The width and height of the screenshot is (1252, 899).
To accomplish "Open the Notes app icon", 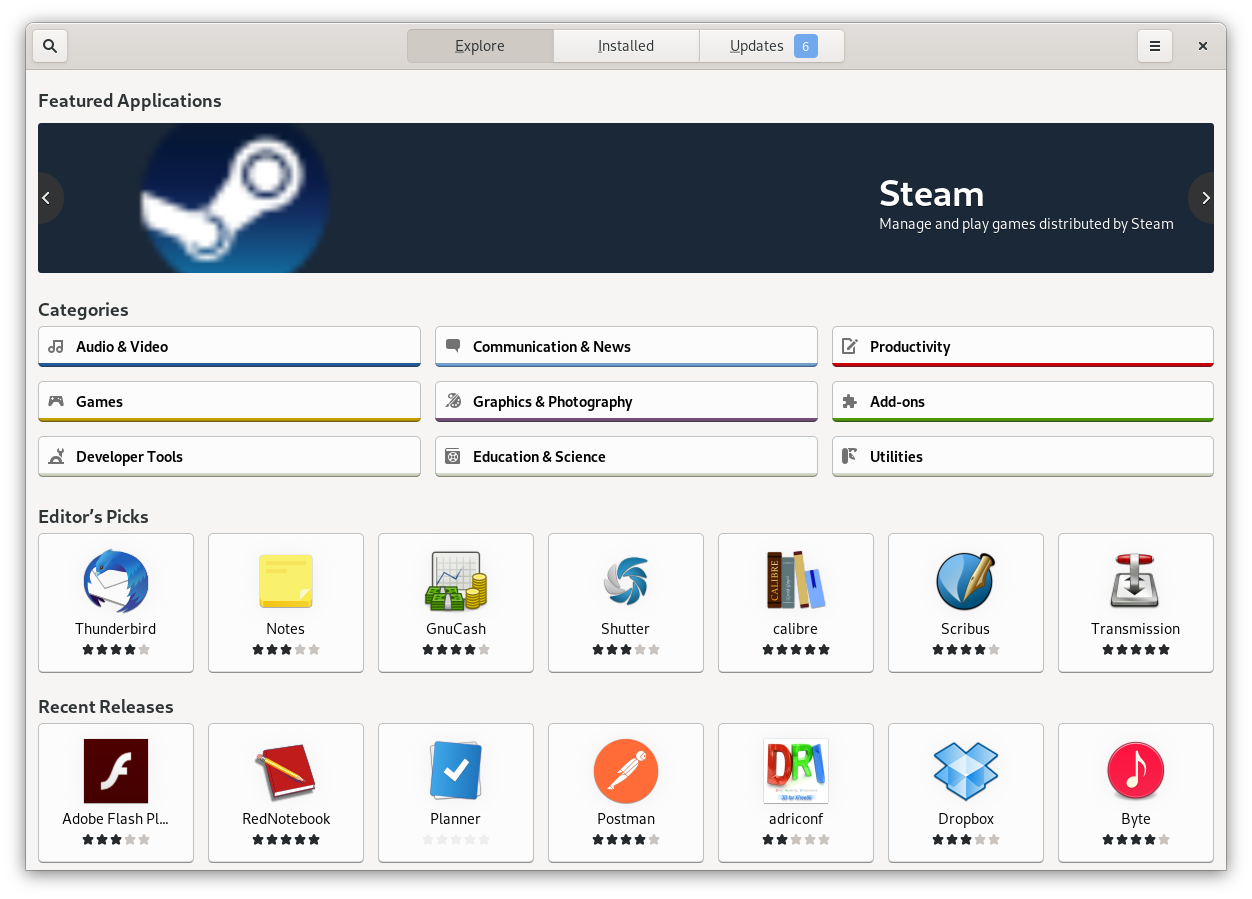I will click(x=286, y=581).
